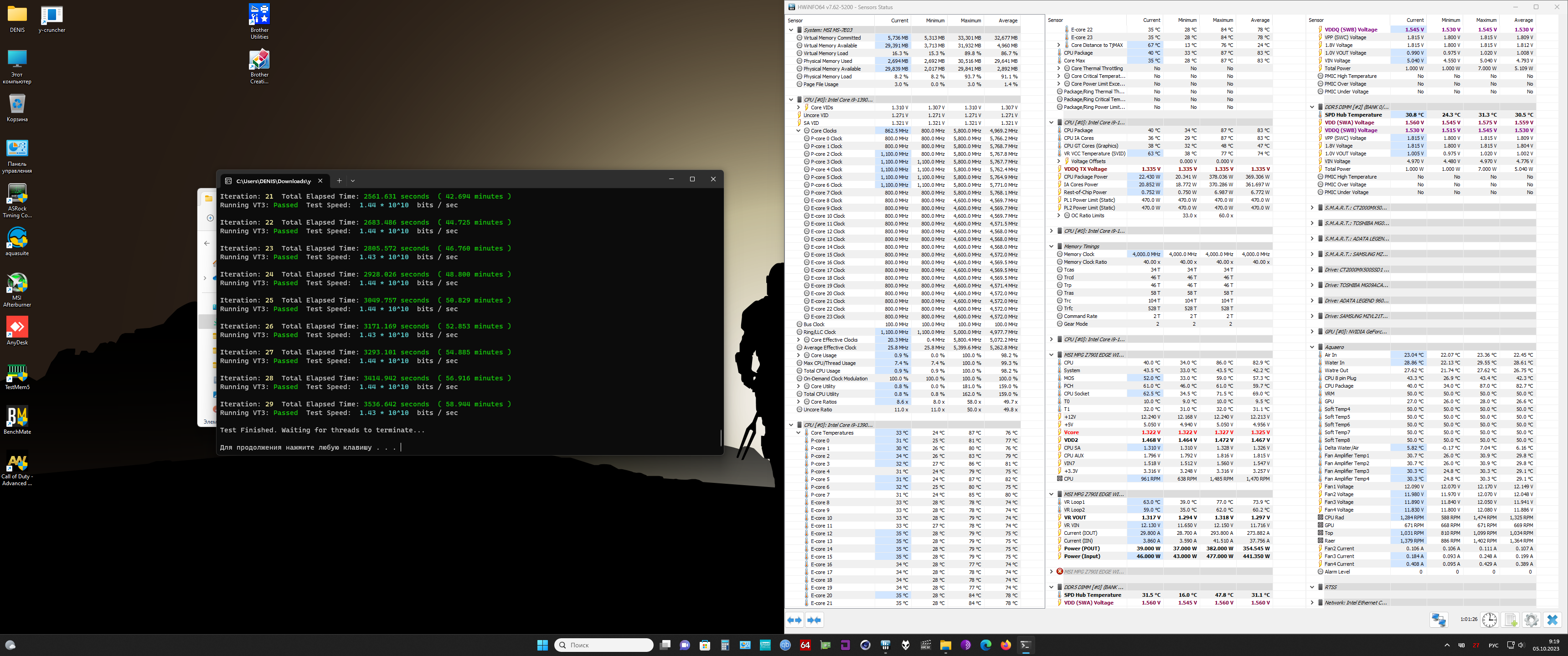Click the blue X close sensors icon

[x=1552, y=620]
